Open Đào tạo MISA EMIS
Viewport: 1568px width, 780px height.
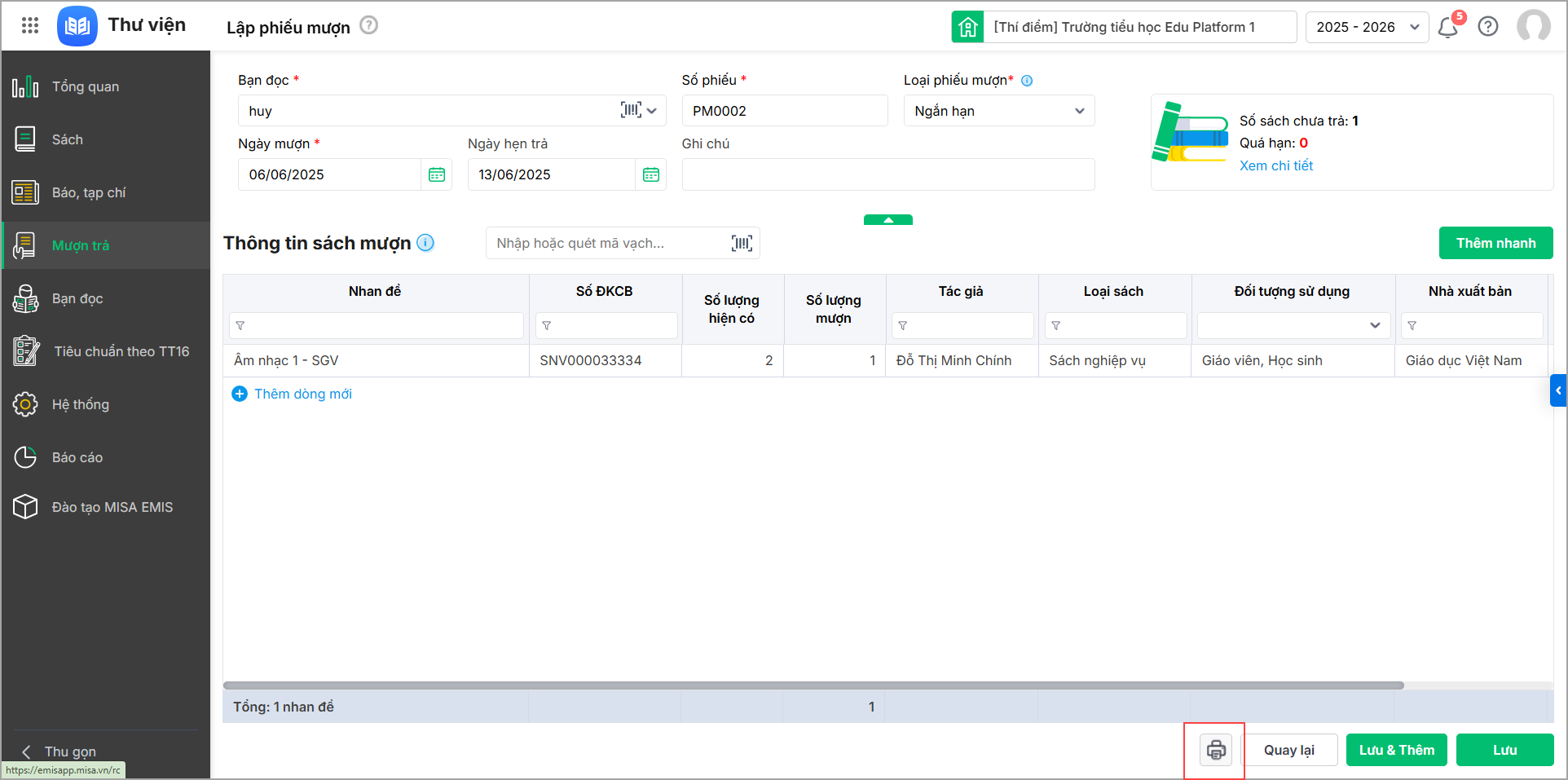[x=106, y=507]
